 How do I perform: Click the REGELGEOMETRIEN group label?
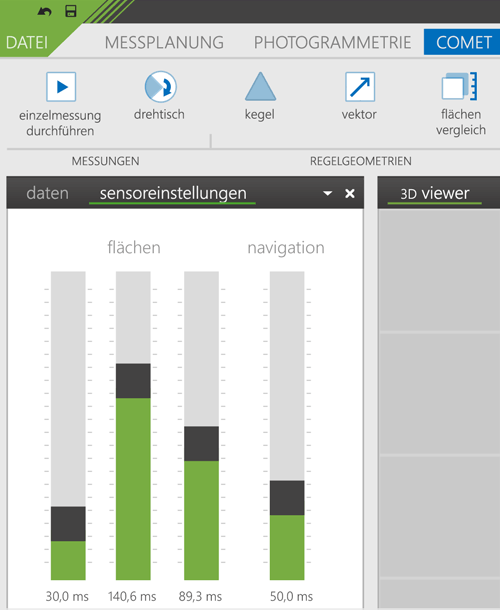361,161
